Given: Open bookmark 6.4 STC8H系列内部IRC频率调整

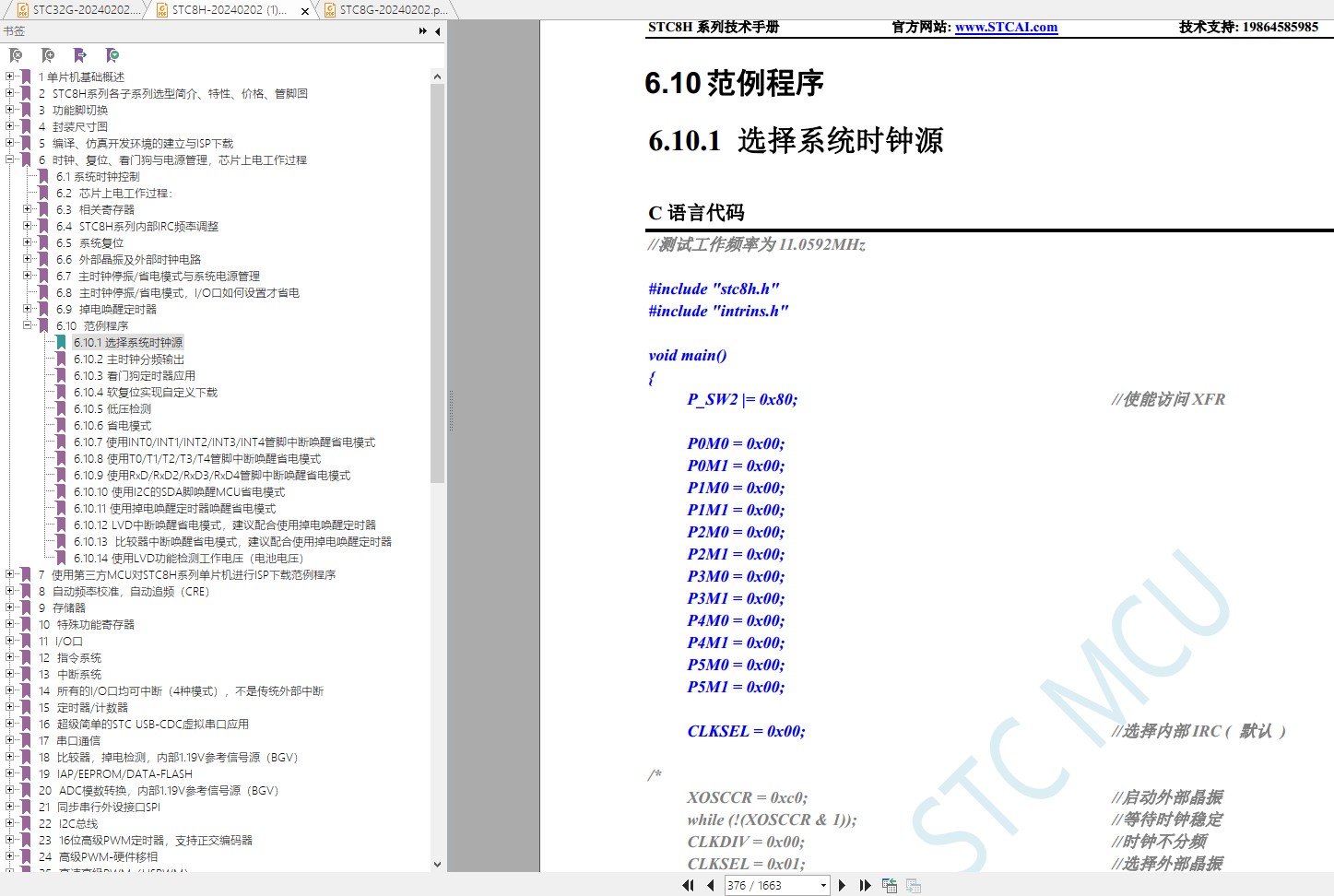Looking at the screenshot, I should coord(136,227).
